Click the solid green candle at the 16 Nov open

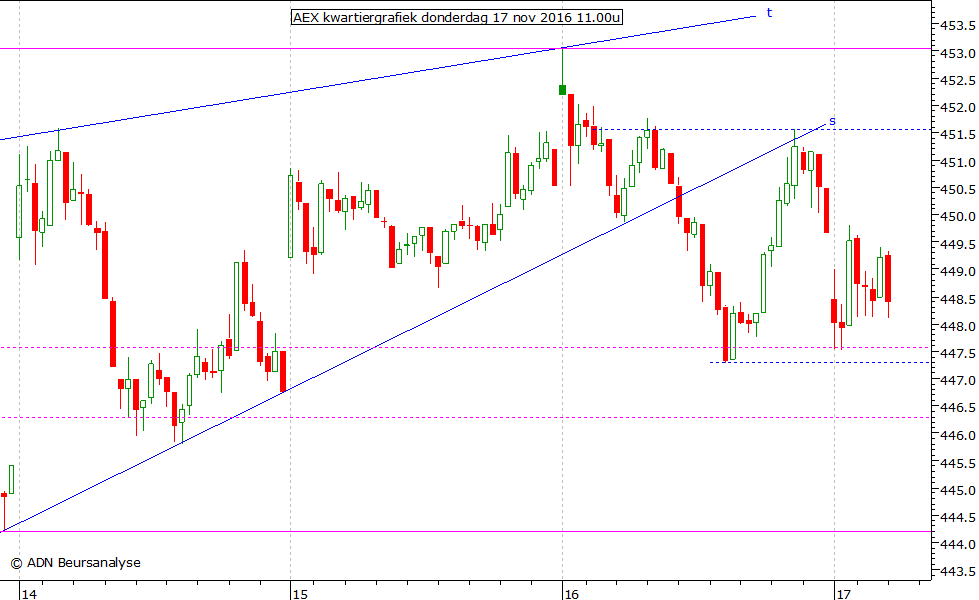[563, 90]
